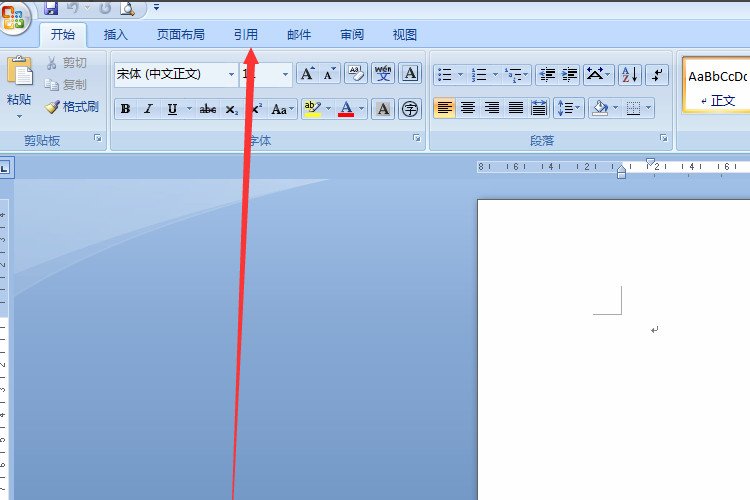Open the font size dropdown arrow
The image size is (750, 500).
click(285, 74)
